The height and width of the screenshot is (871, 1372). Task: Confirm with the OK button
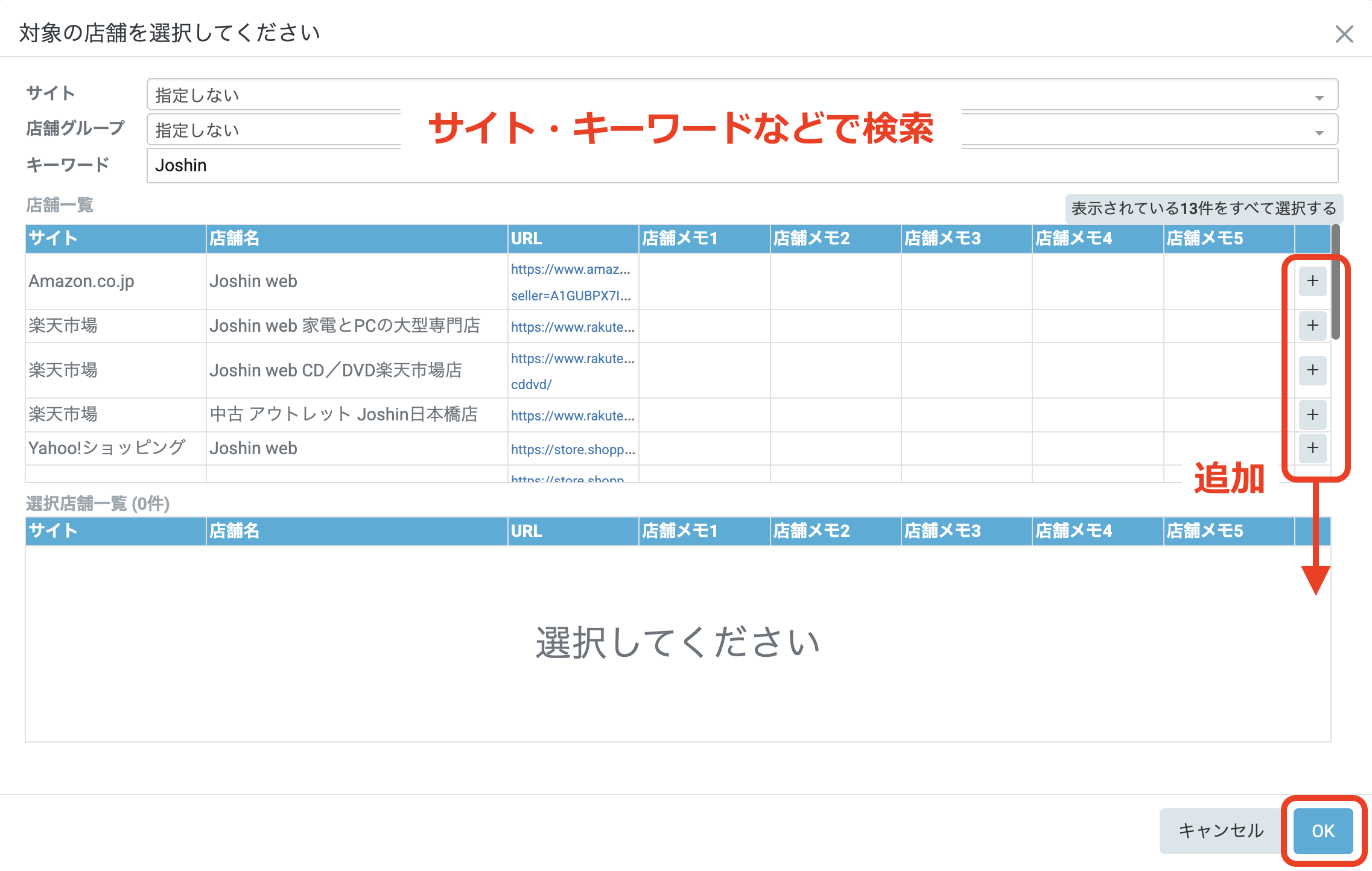point(1323,831)
